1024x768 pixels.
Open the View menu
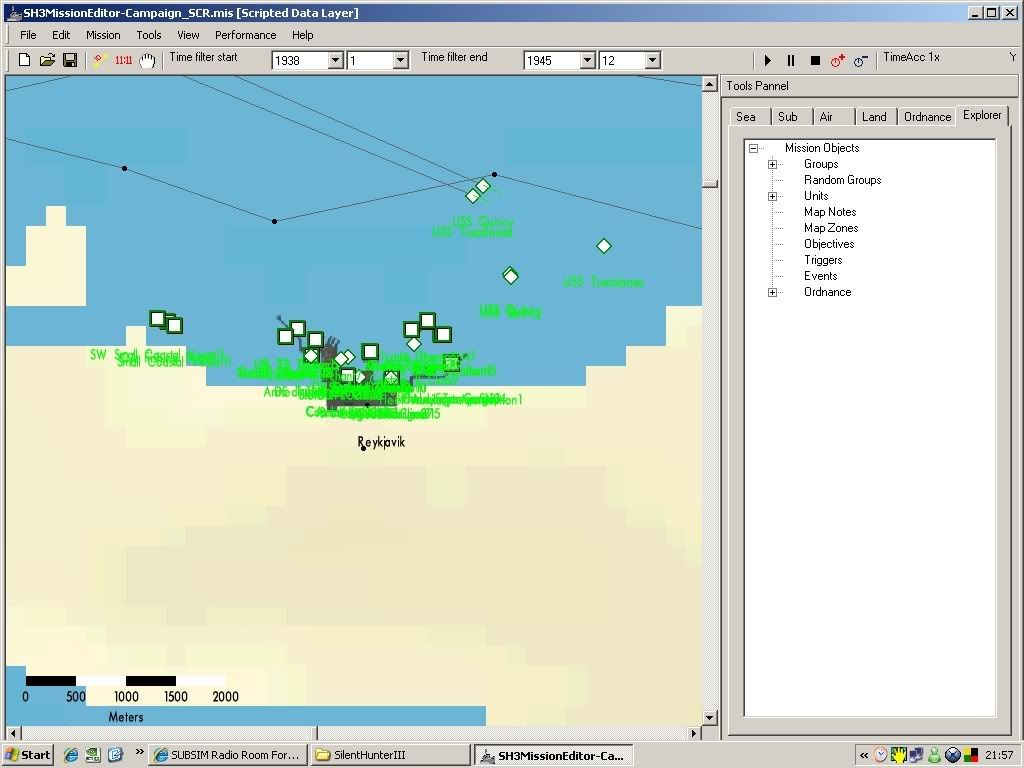(188, 35)
